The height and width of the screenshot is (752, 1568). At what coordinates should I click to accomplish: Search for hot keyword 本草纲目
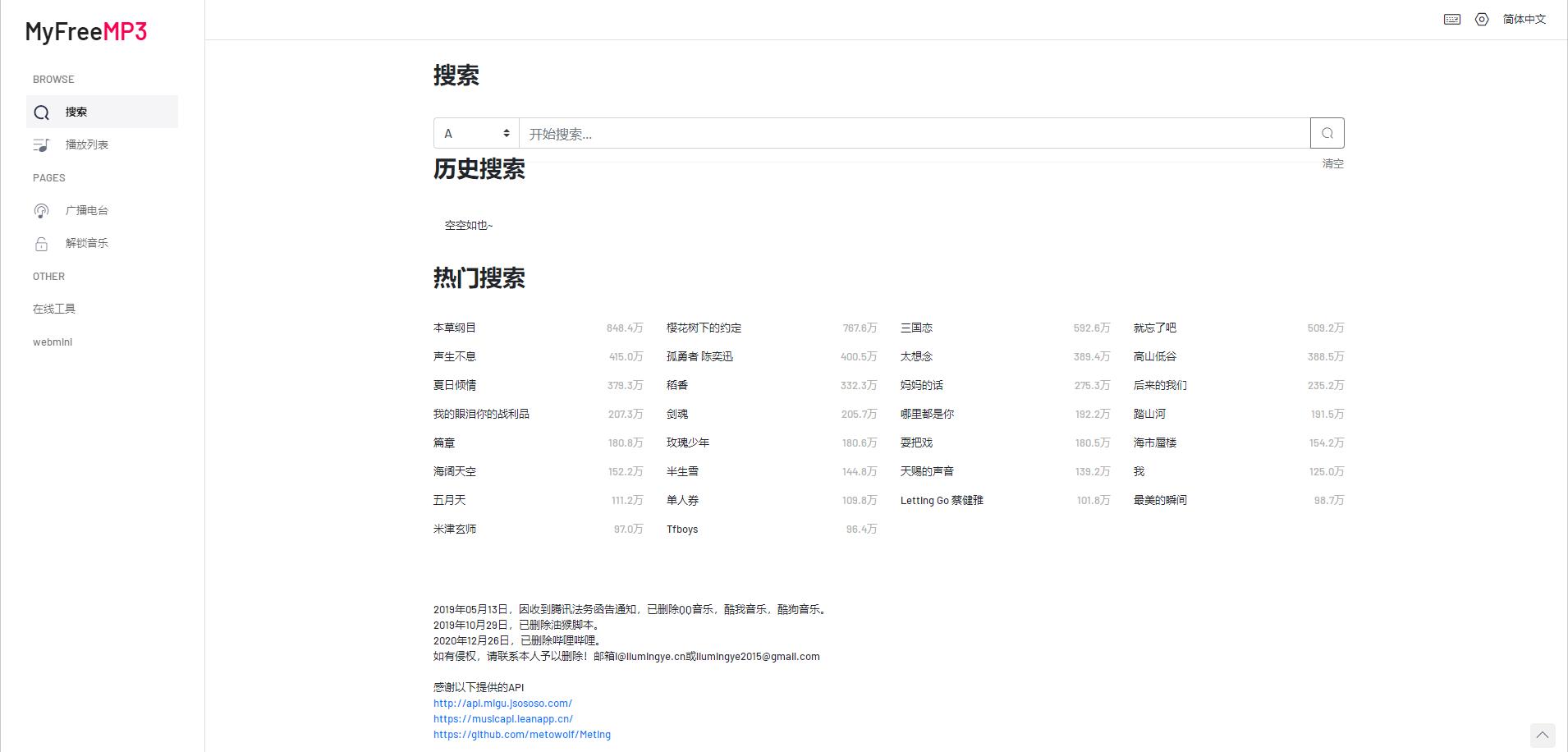point(454,327)
